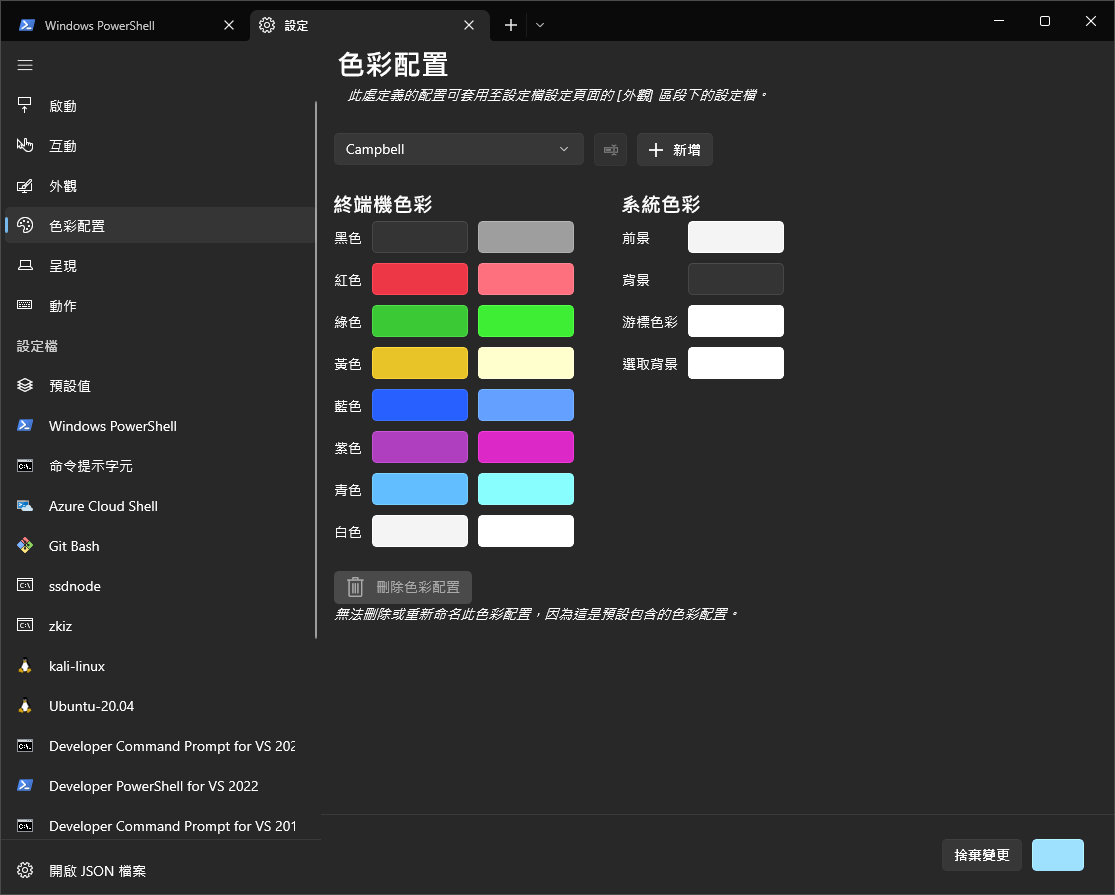Pick the dark 紅色 red swatch

click(420, 279)
